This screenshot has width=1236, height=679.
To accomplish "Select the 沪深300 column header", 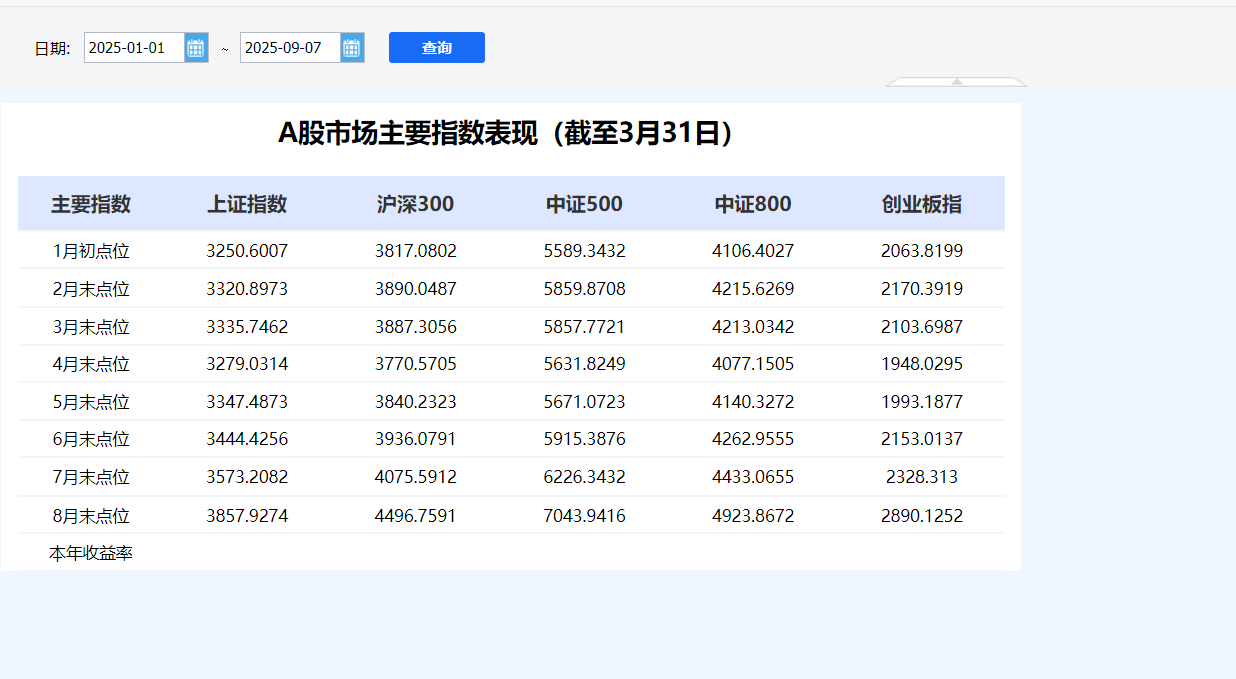I will coord(415,204).
